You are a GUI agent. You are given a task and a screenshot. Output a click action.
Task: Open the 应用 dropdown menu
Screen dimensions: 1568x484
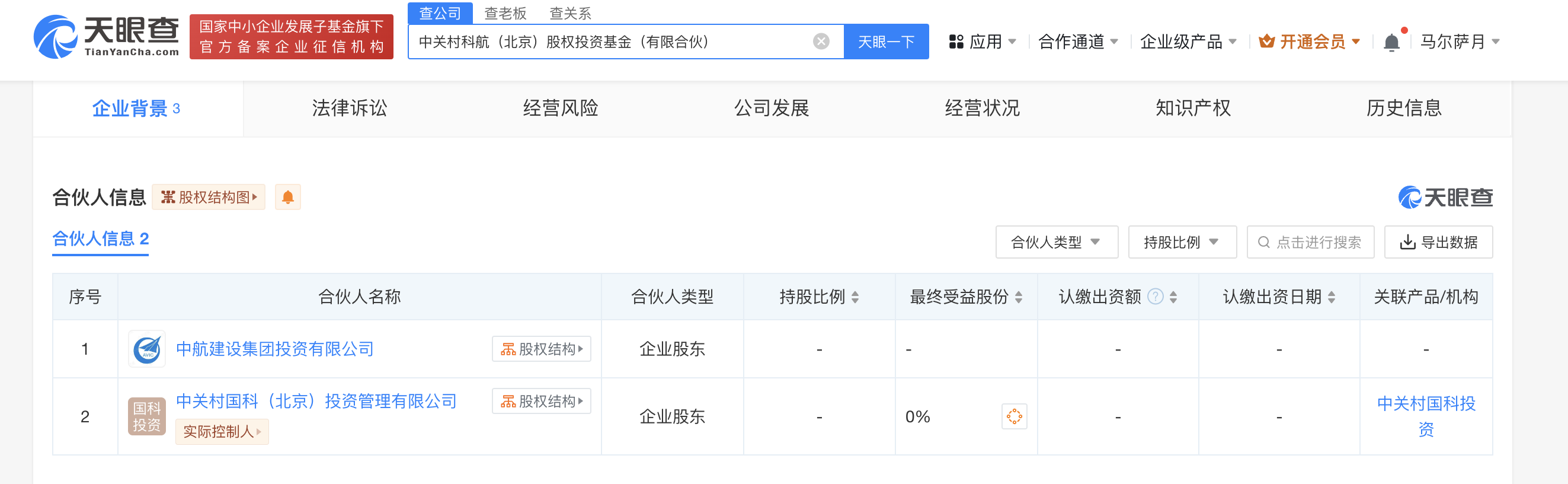coord(983,42)
